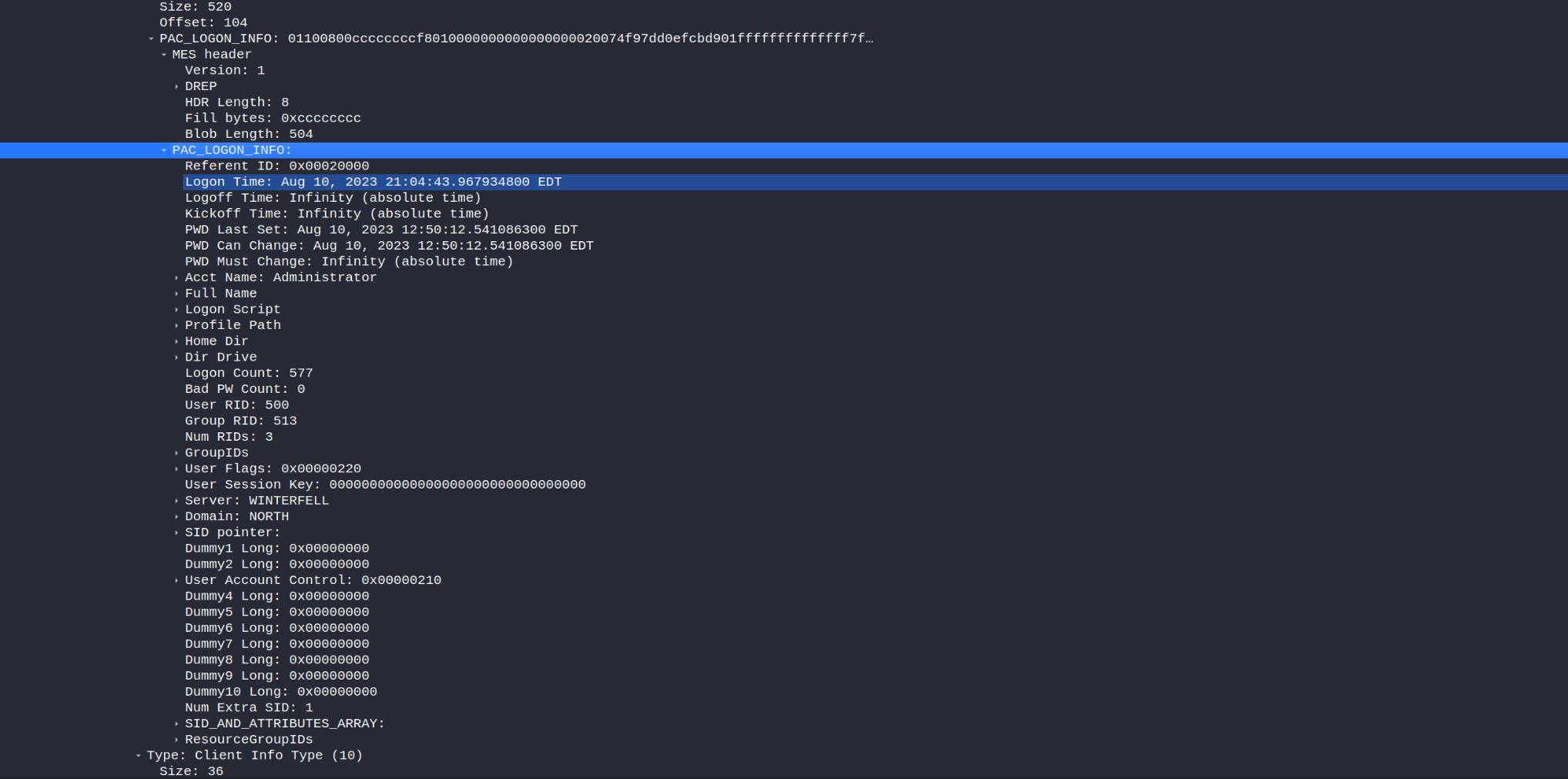Select the Logon Count: 577 row
Viewport: 1568px width, 779px height.
click(x=248, y=373)
